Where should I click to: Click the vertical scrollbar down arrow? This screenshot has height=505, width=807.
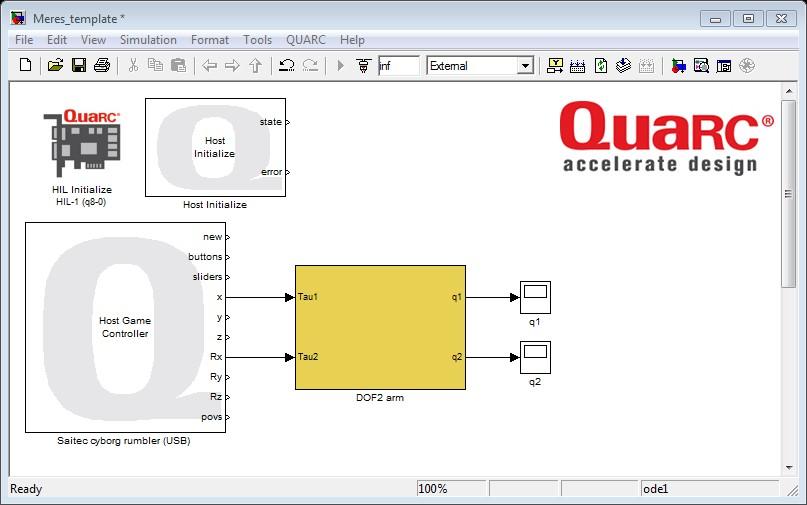coord(789,468)
